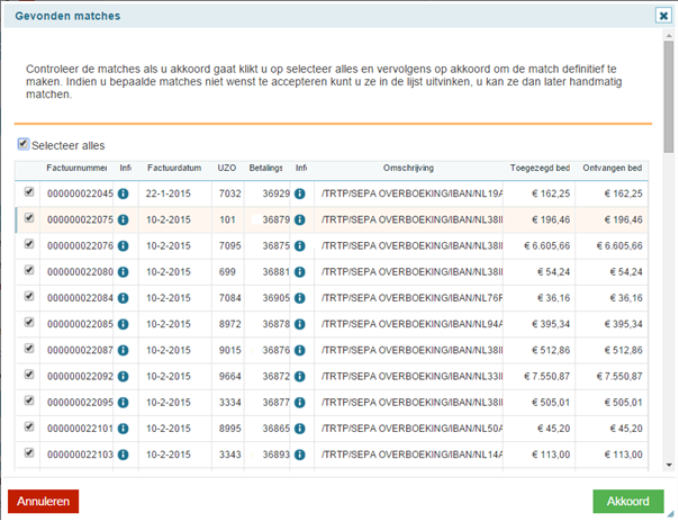
Task: Select date cell 22-1-2015
Action: click(168, 194)
